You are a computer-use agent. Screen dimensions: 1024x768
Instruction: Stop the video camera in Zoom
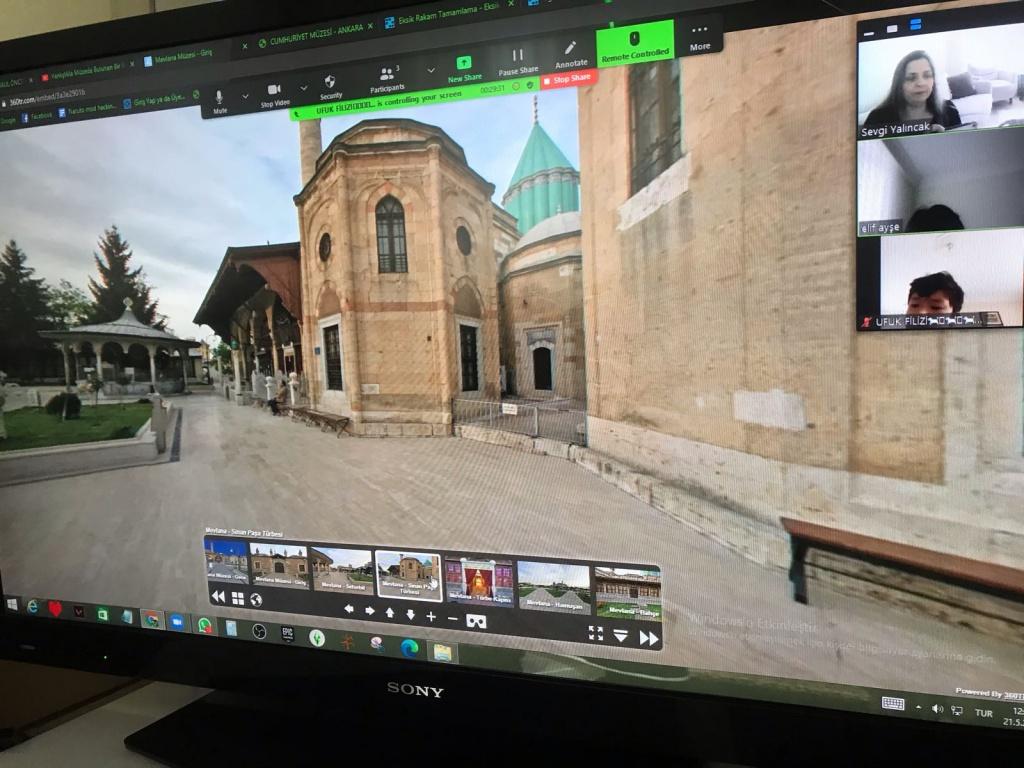[x=275, y=94]
